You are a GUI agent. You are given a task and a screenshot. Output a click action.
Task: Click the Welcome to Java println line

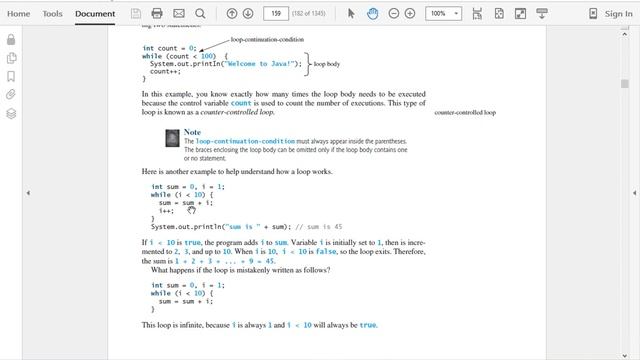[226, 64]
